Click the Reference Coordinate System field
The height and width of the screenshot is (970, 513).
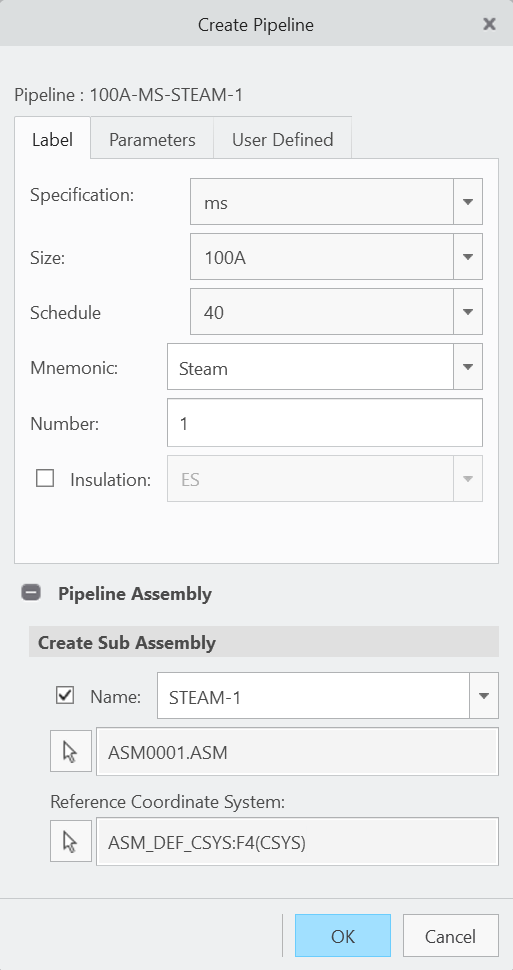click(297, 842)
